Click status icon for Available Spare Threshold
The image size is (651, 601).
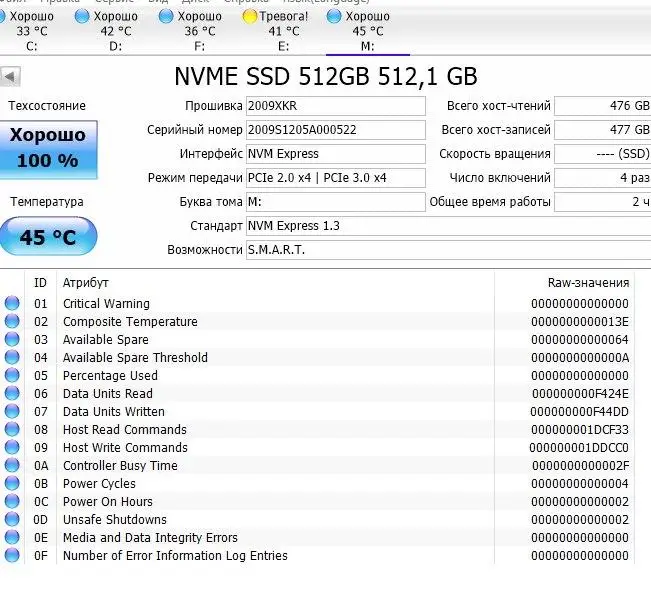(x=12, y=357)
